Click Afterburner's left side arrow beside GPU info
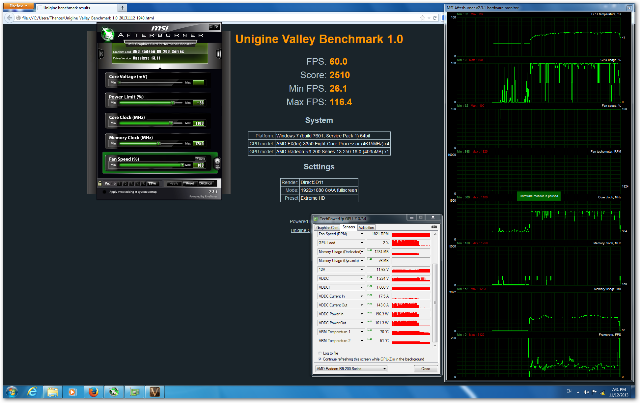 pyautogui.click(x=102, y=54)
